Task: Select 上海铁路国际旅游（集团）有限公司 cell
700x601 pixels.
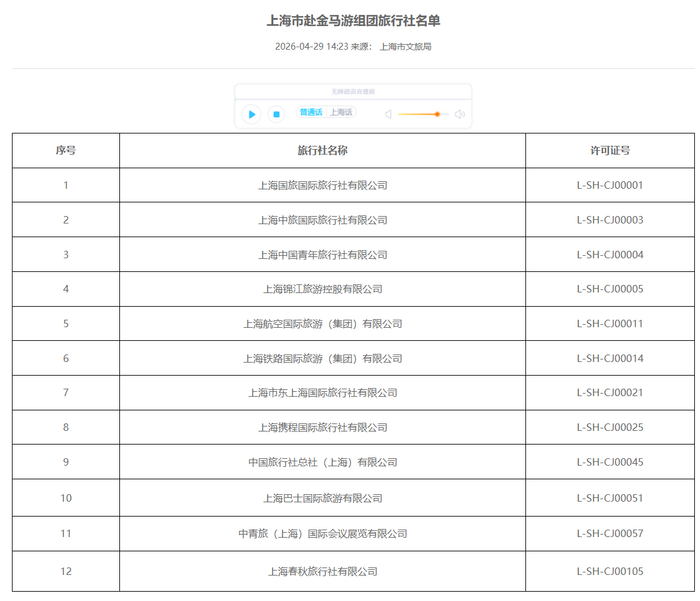Action: click(x=322, y=358)
